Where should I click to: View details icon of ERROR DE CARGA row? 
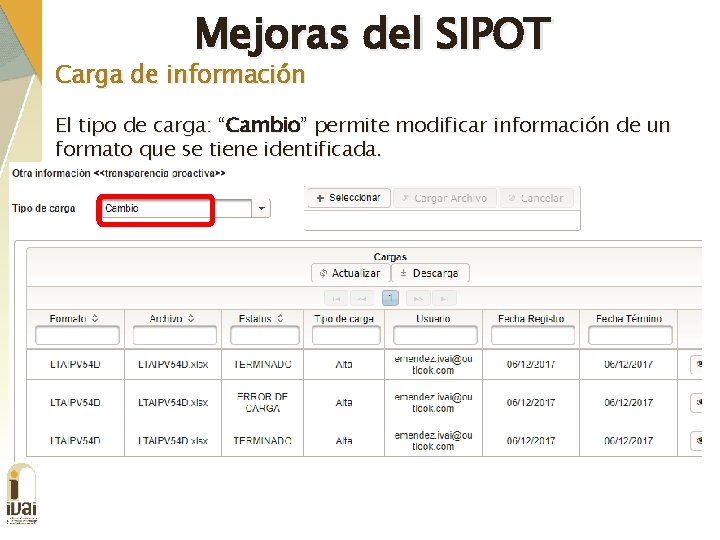tap(698, 403)
